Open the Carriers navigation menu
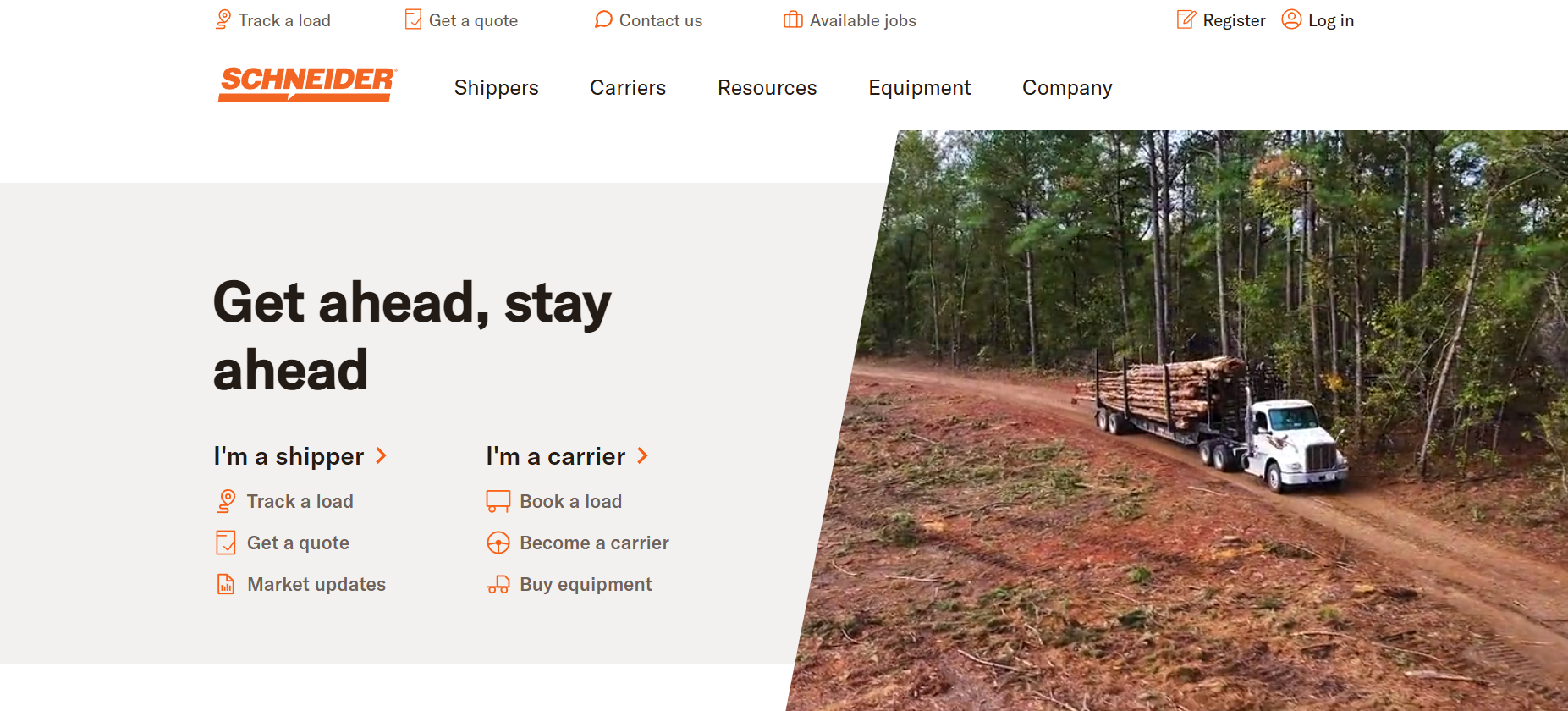1568x711 pixels. tap(628, 88)
